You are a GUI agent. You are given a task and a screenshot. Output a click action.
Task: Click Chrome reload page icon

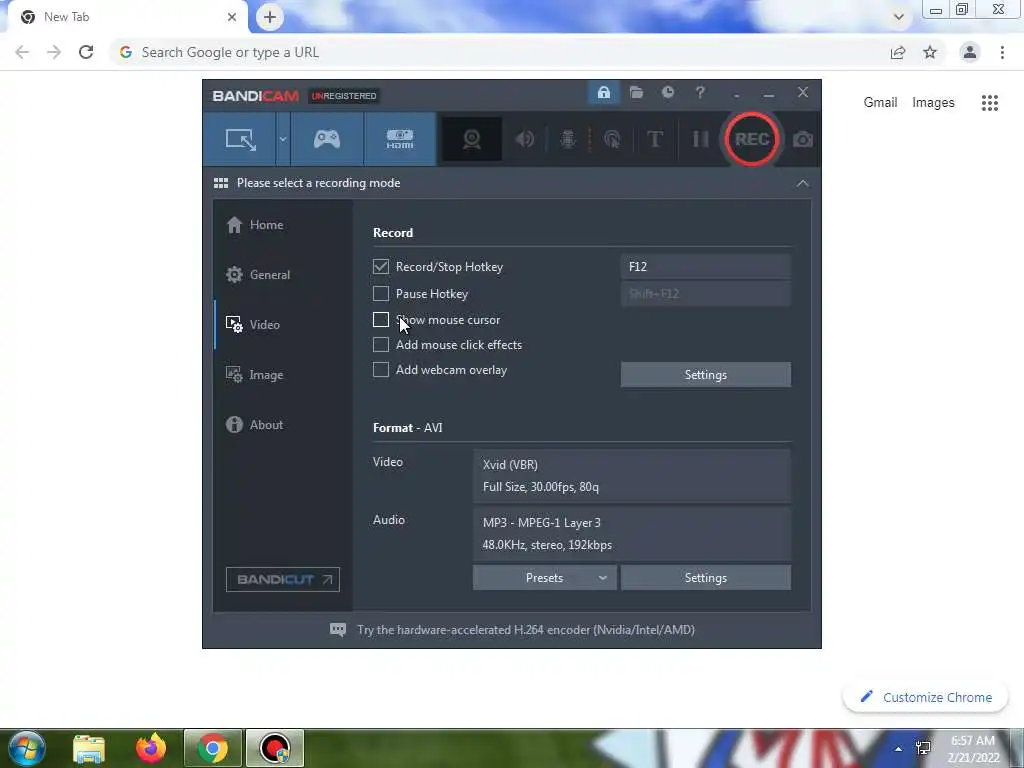(x=86, y=52)
